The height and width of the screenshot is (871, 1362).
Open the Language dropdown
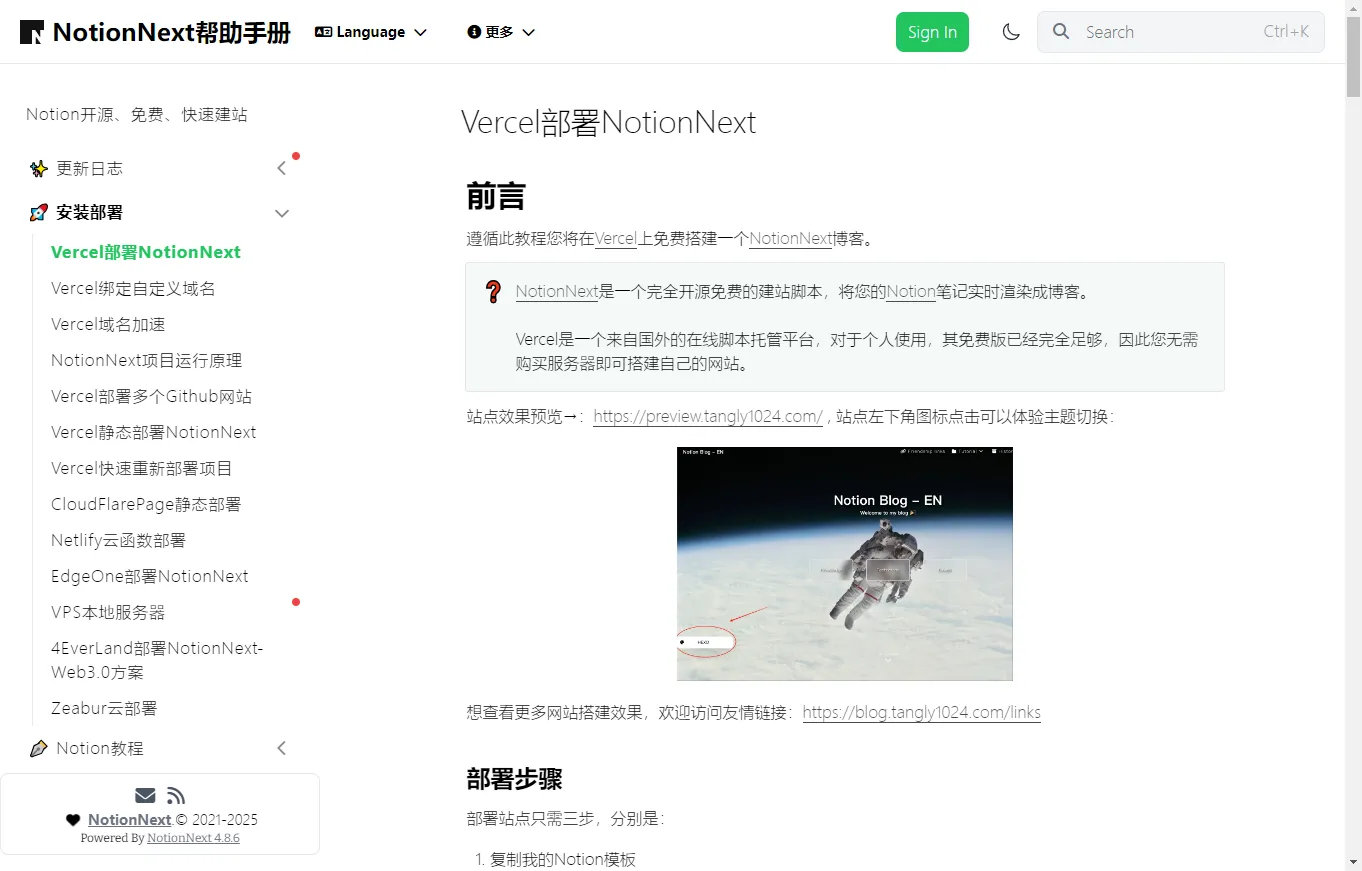[371, 32]
